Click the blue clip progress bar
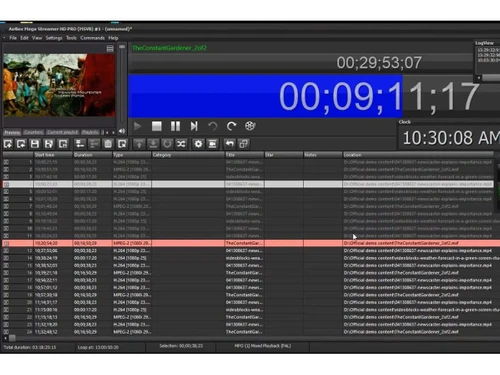 tap(265, 96)
